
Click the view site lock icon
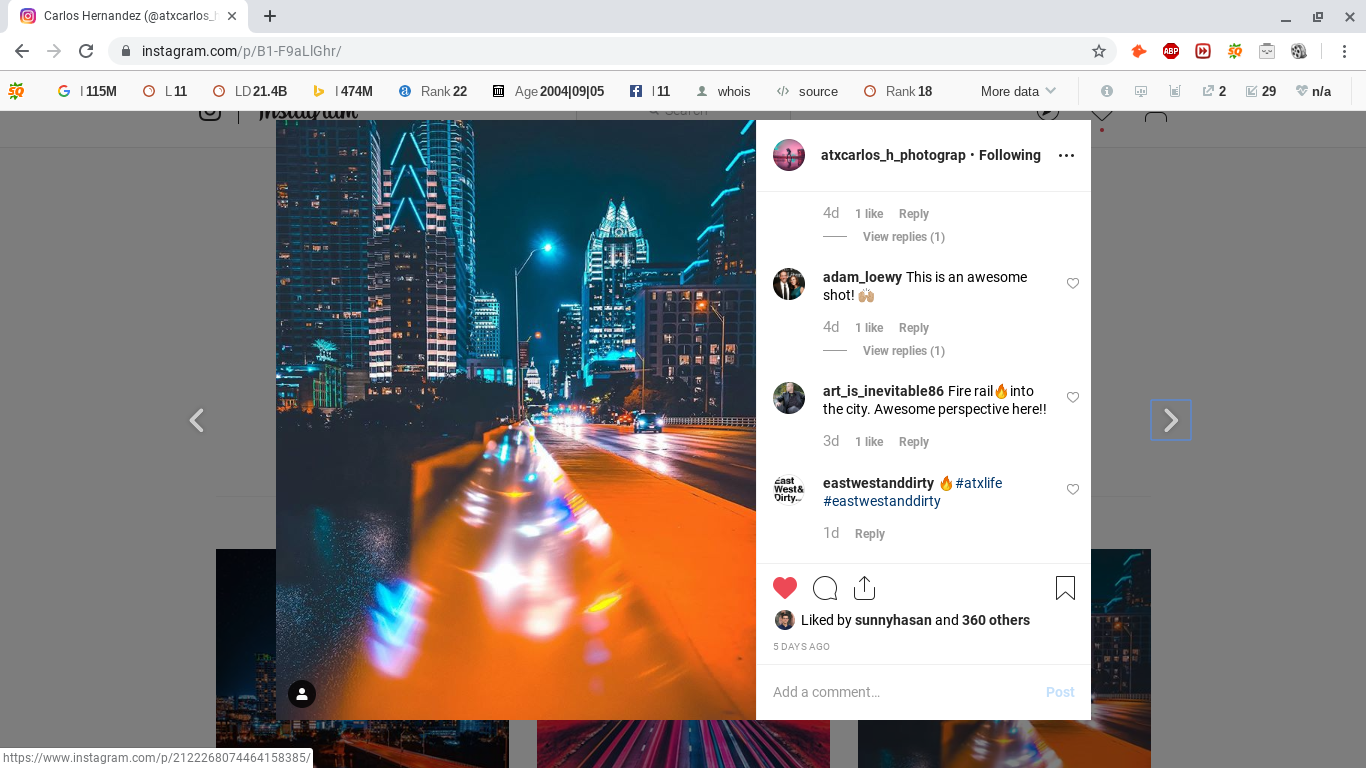(x=125, y=51)
